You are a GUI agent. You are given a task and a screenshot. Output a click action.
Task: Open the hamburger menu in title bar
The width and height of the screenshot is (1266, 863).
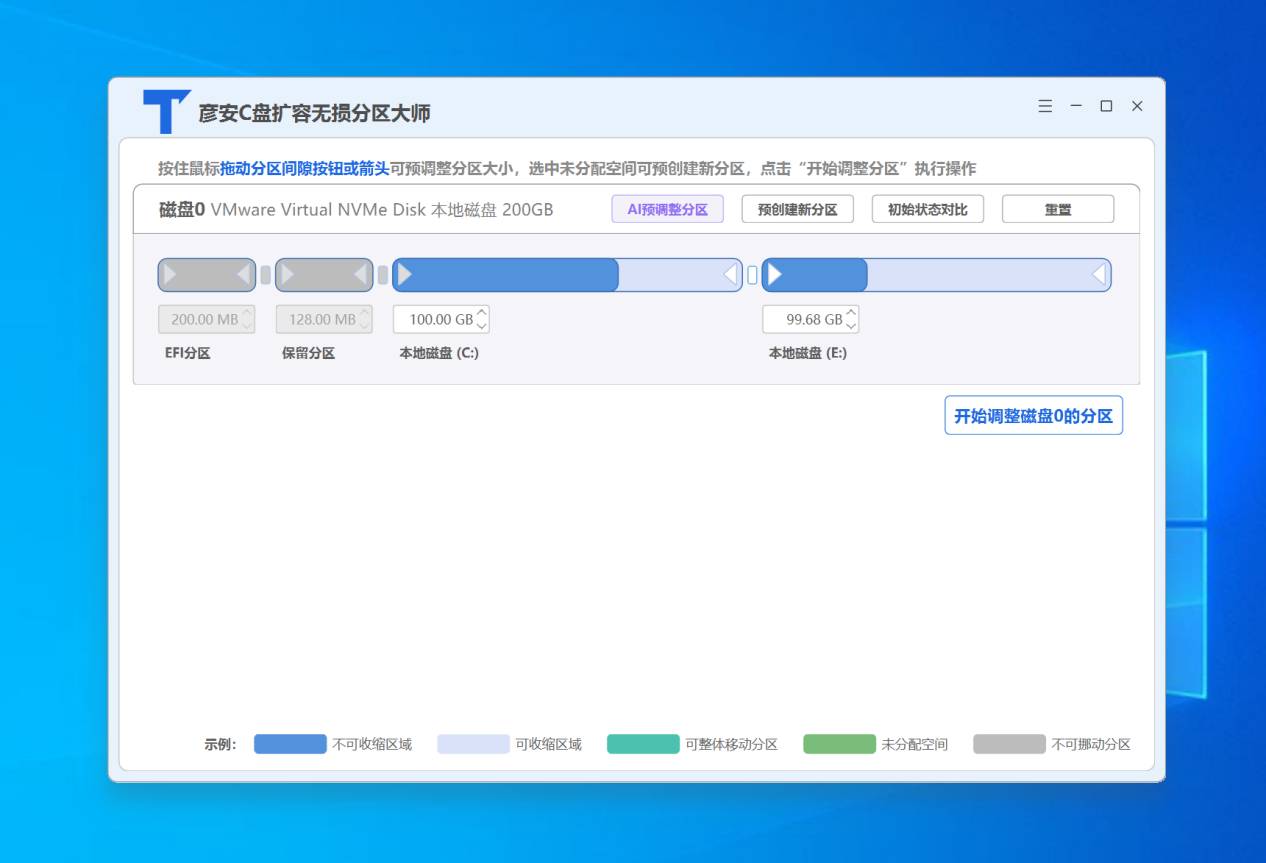(x=1045, y=106)
